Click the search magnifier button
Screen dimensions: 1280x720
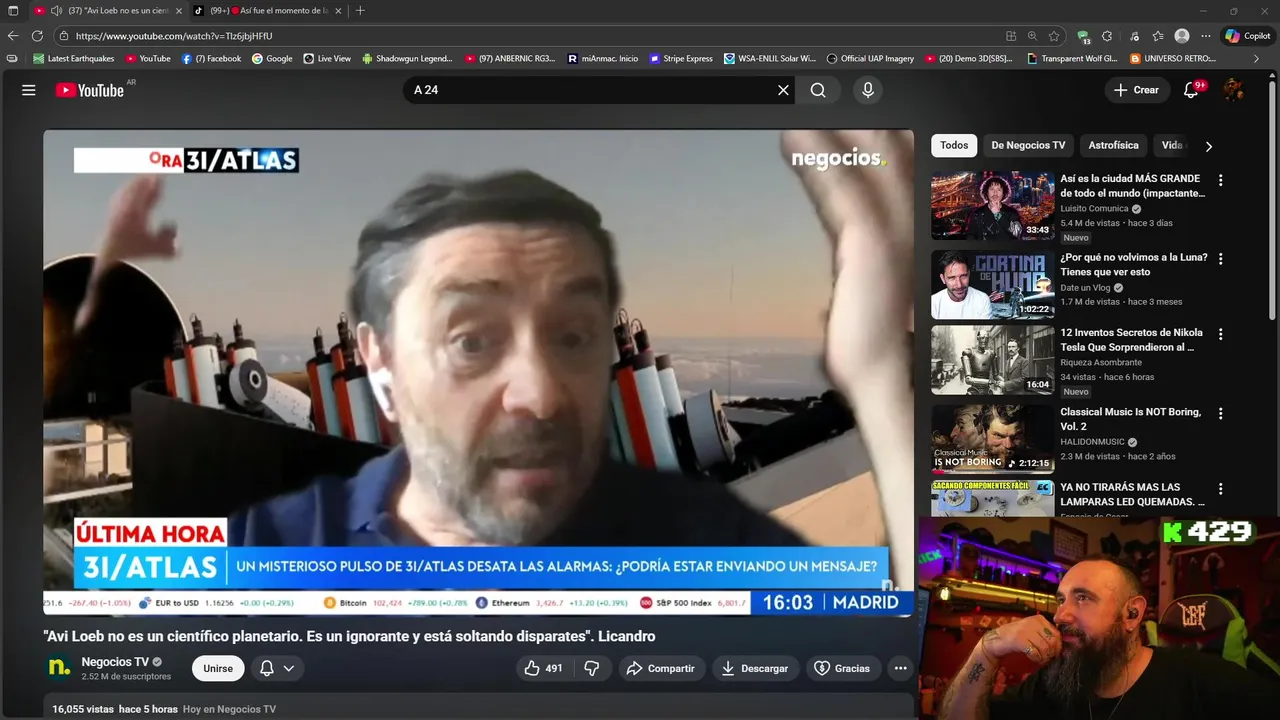click(x=818, y=90)
